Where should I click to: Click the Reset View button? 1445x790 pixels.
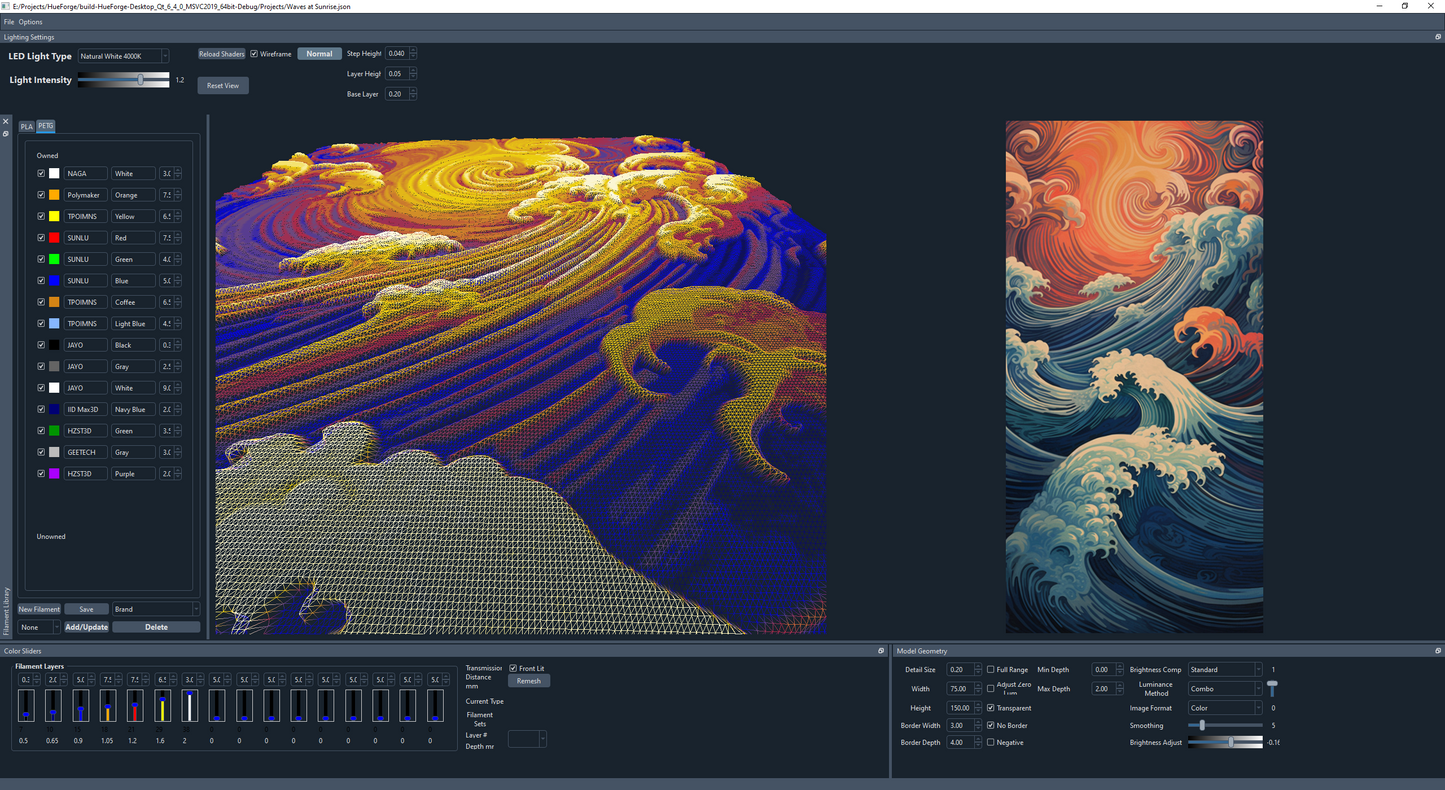coord(222,85)
